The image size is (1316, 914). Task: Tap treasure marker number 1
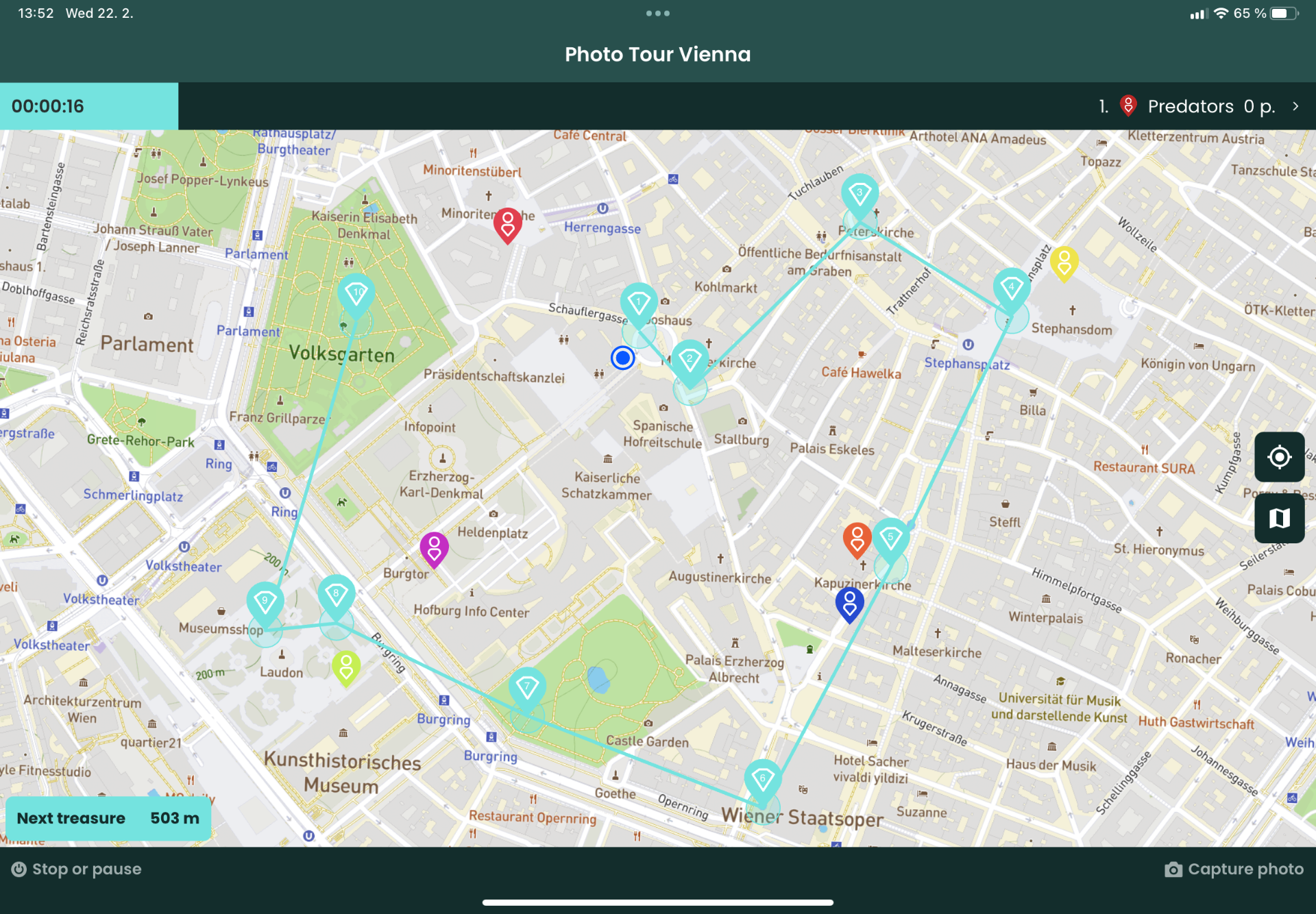(x=639, y=303)
